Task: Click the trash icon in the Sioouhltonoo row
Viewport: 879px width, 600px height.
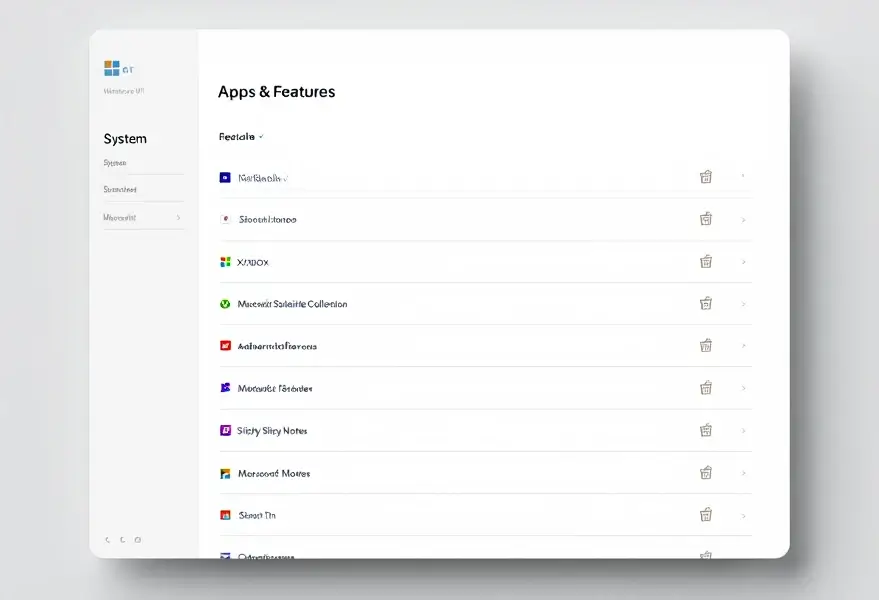Action: click(x=706, y=219)
